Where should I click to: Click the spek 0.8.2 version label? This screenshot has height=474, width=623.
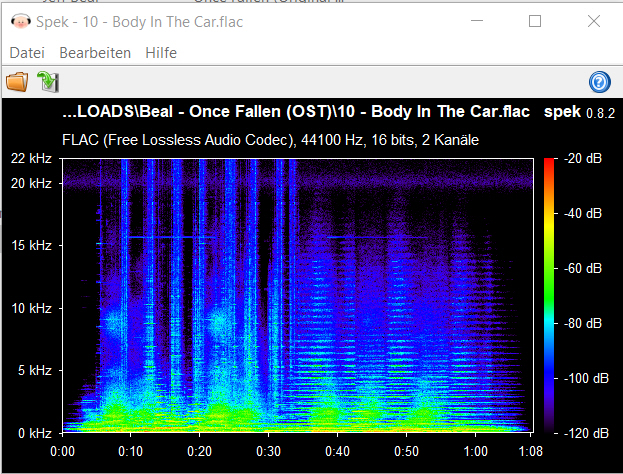pyautogui.click(x=579, y=112)
